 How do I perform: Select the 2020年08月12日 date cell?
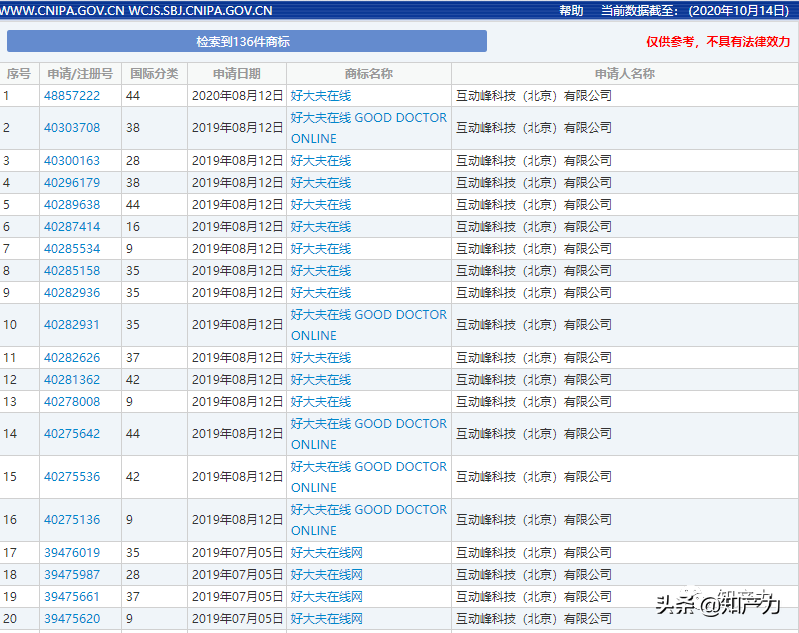(237, 96)
